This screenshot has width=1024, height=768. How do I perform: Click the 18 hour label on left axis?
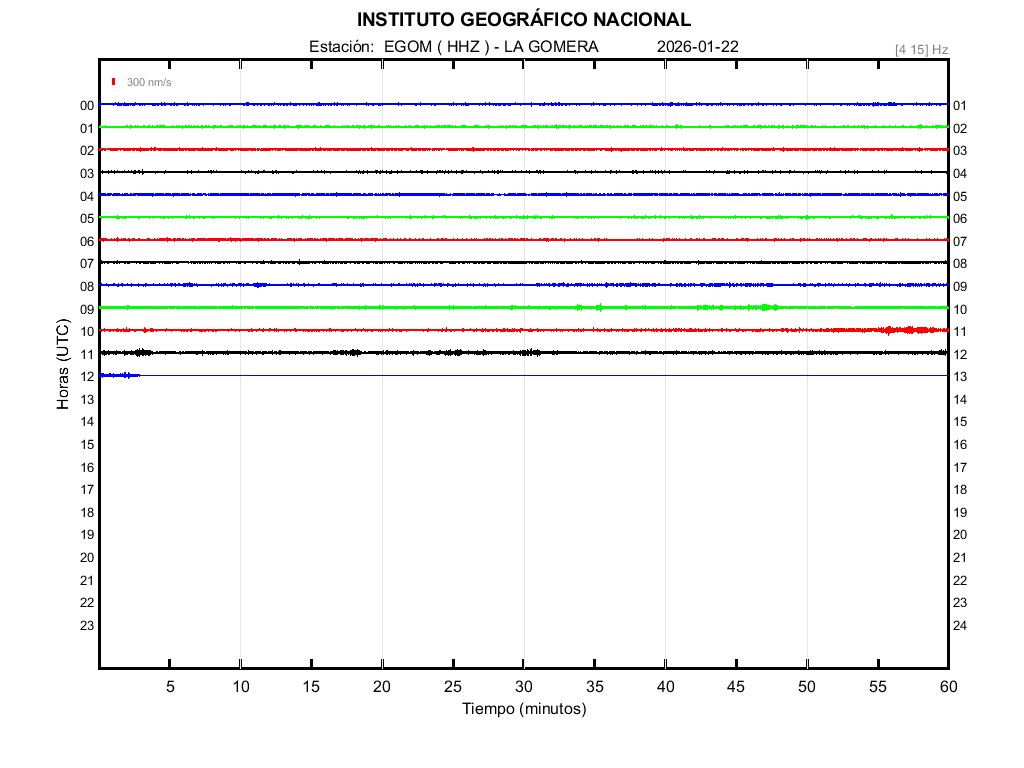(87, 512)
